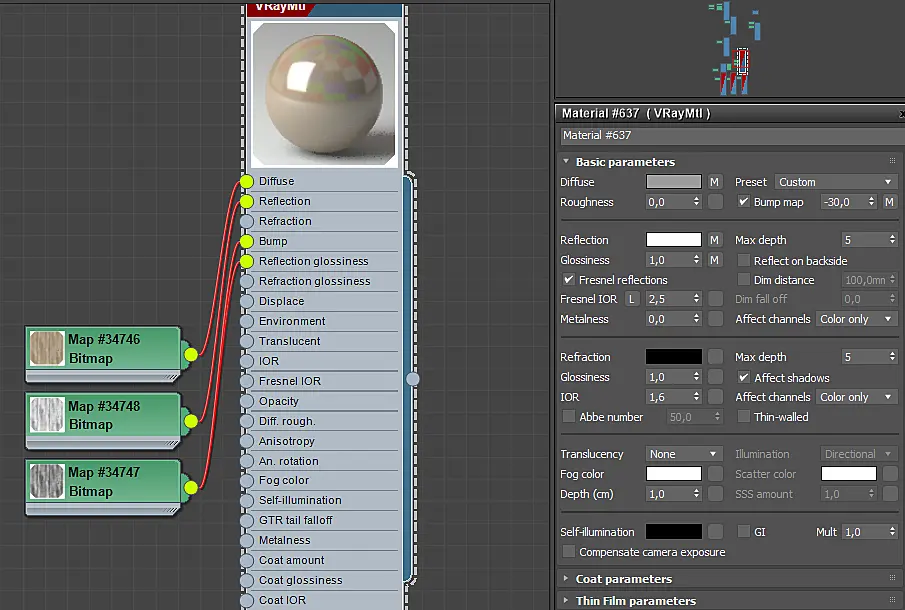Enable the Thin-walled checkbox

(743, 416)
